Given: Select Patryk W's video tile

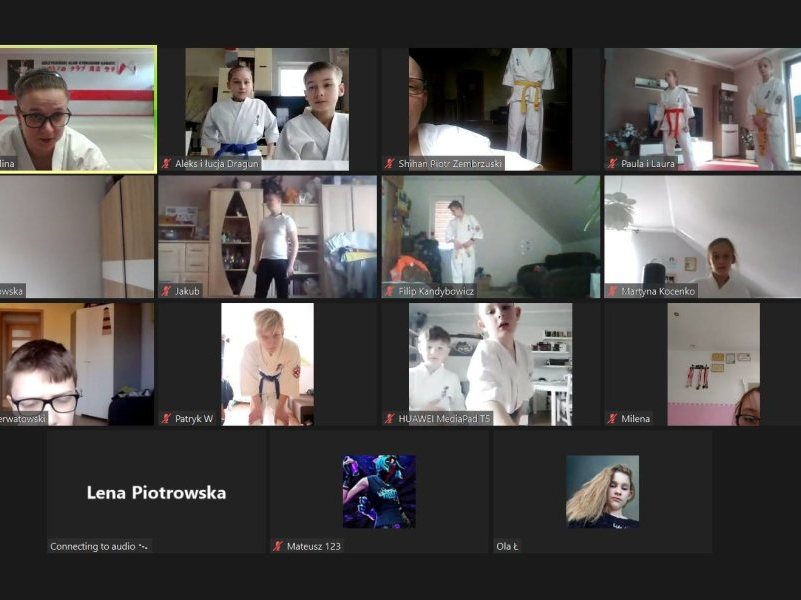Looking at the screenshot, I should (267, 365).
